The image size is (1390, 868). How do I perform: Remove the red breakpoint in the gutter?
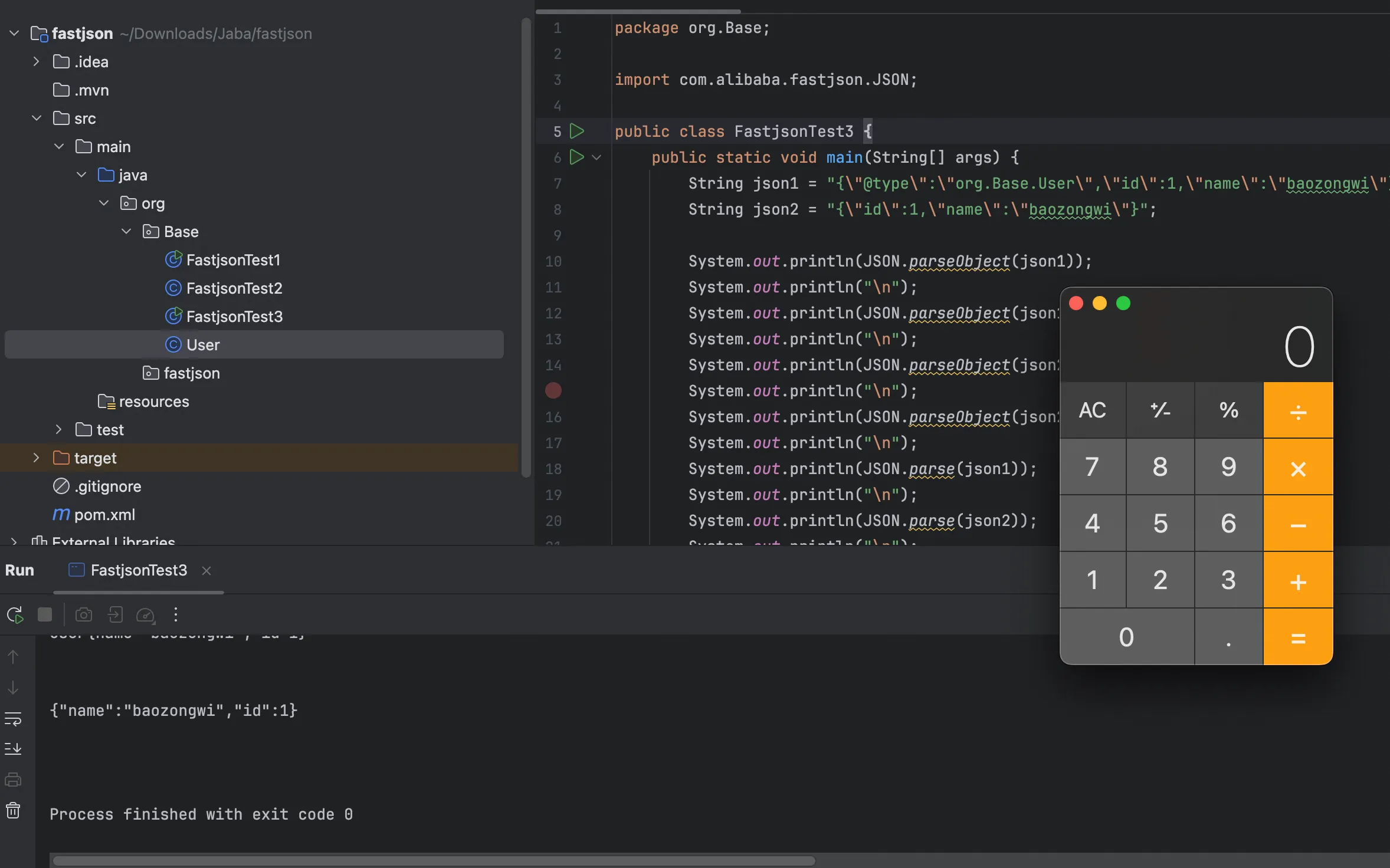[553, 390]
